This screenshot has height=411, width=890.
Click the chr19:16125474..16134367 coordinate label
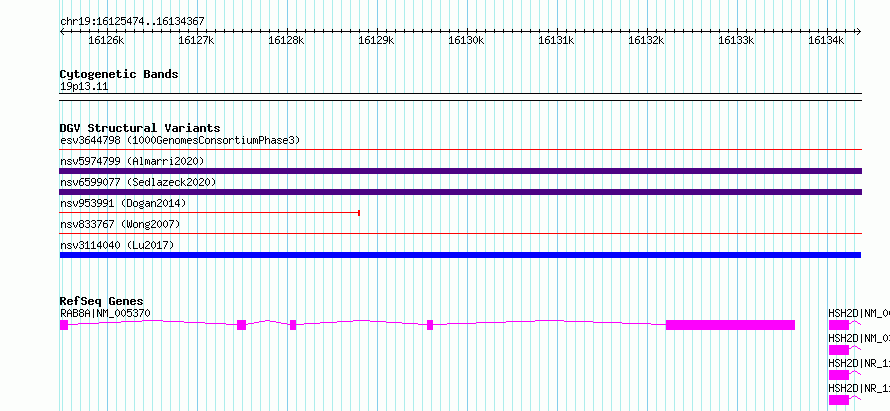[x=132, y=22]
